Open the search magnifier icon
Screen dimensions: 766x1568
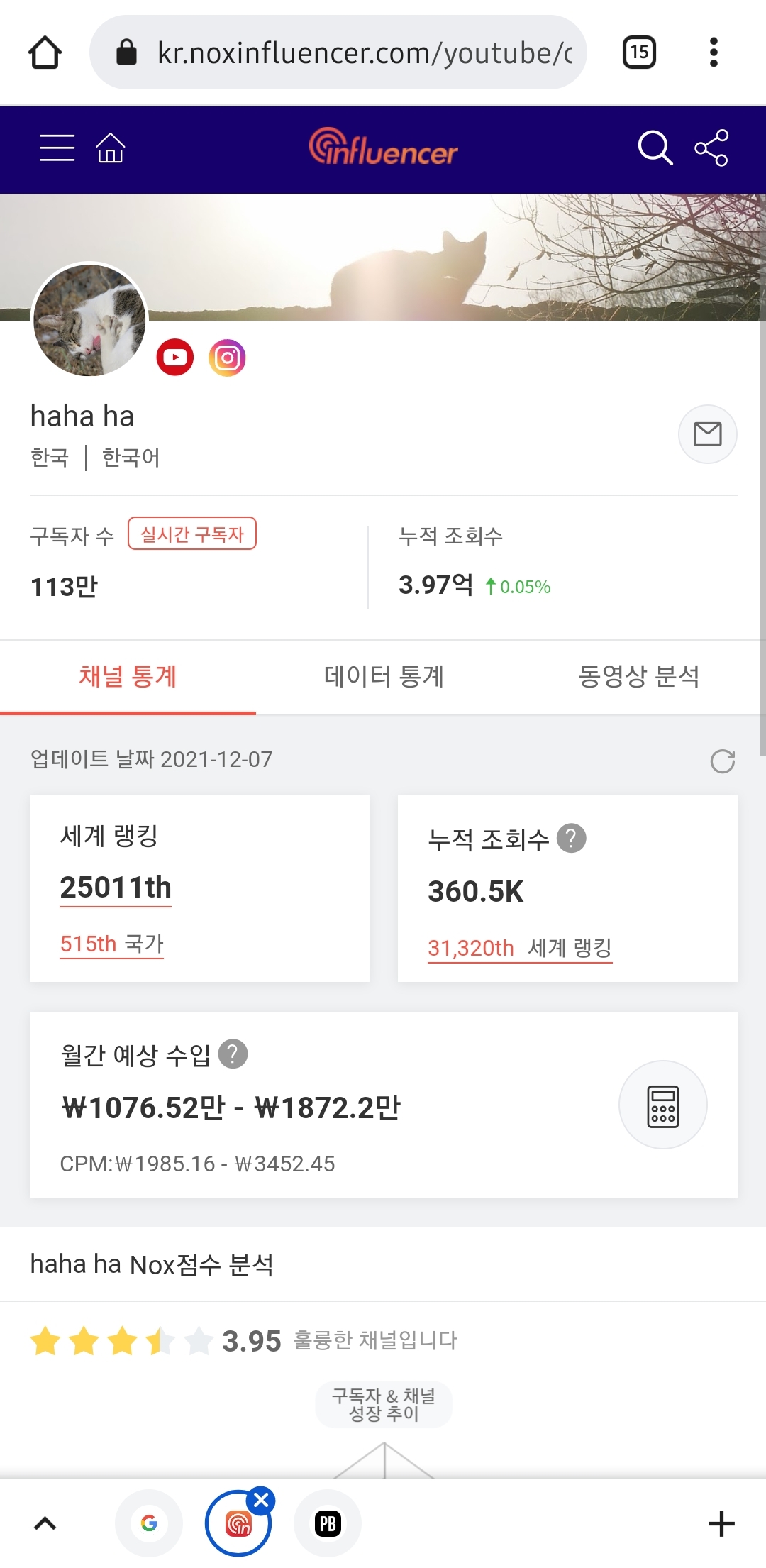coord(654,148)
